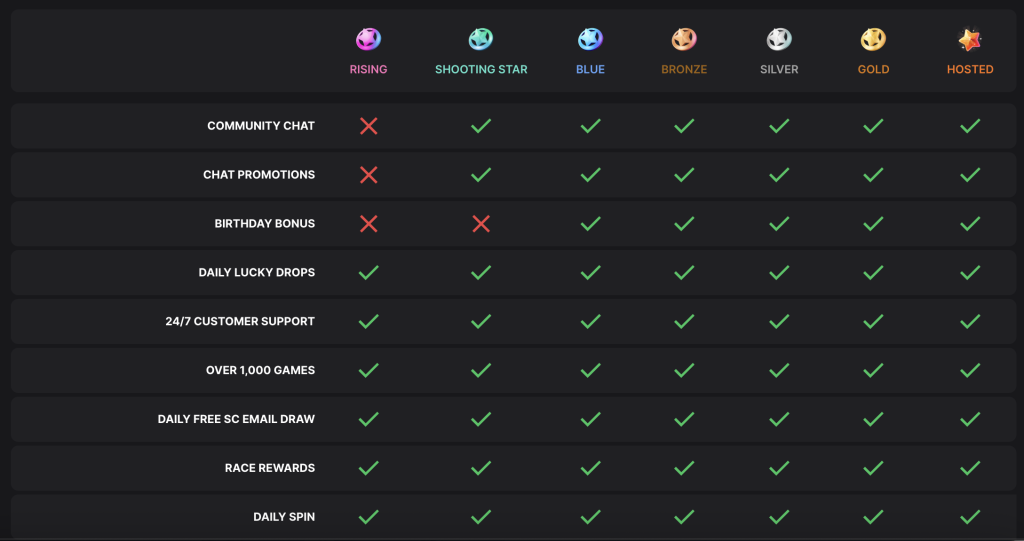The height and width of the screenshot is (541, 1024).
Task: Click the BIRTHDAY BONUS row label
Action: click(264, 223)
